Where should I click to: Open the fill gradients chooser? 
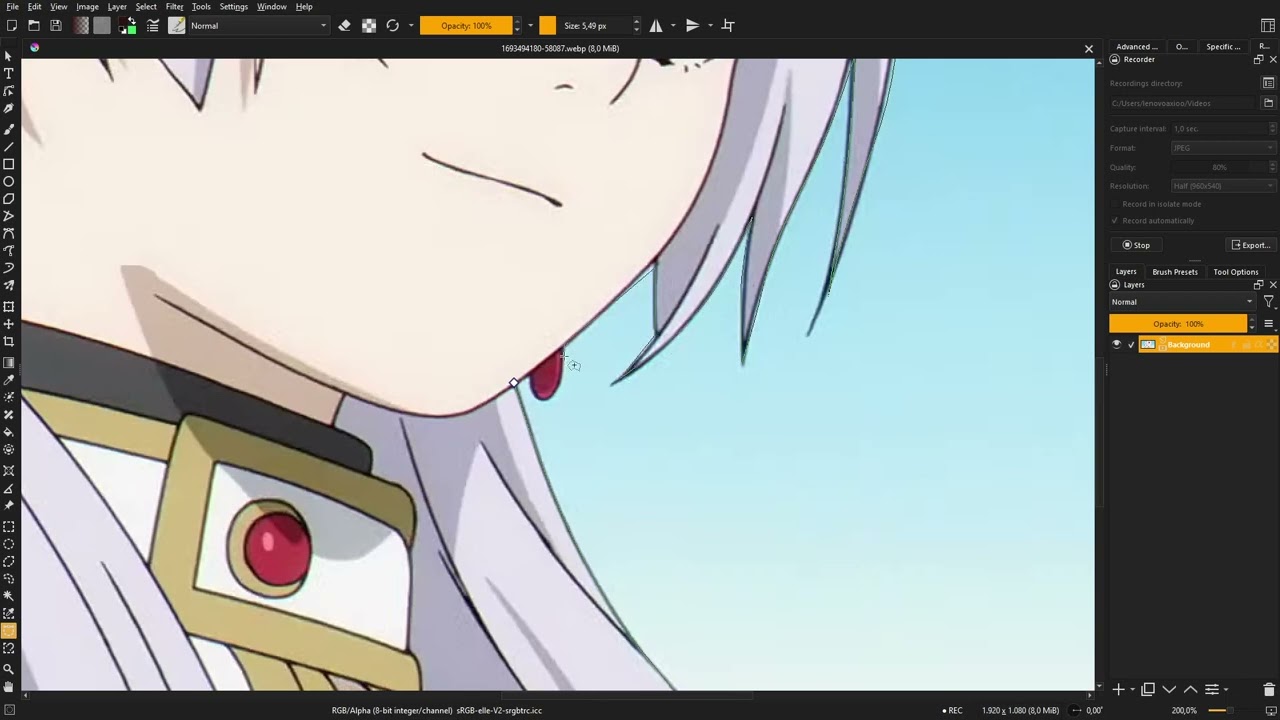click(81, 25)
